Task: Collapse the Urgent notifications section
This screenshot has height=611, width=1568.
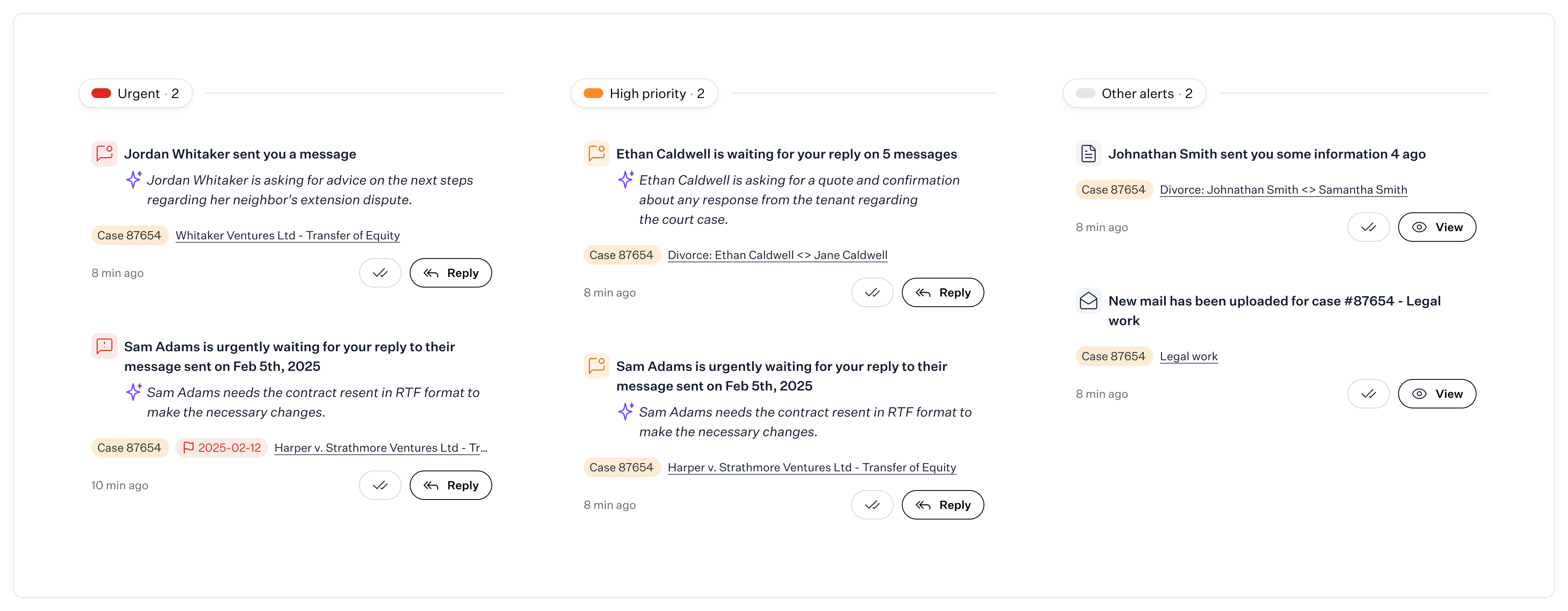Action: (135, 93)
